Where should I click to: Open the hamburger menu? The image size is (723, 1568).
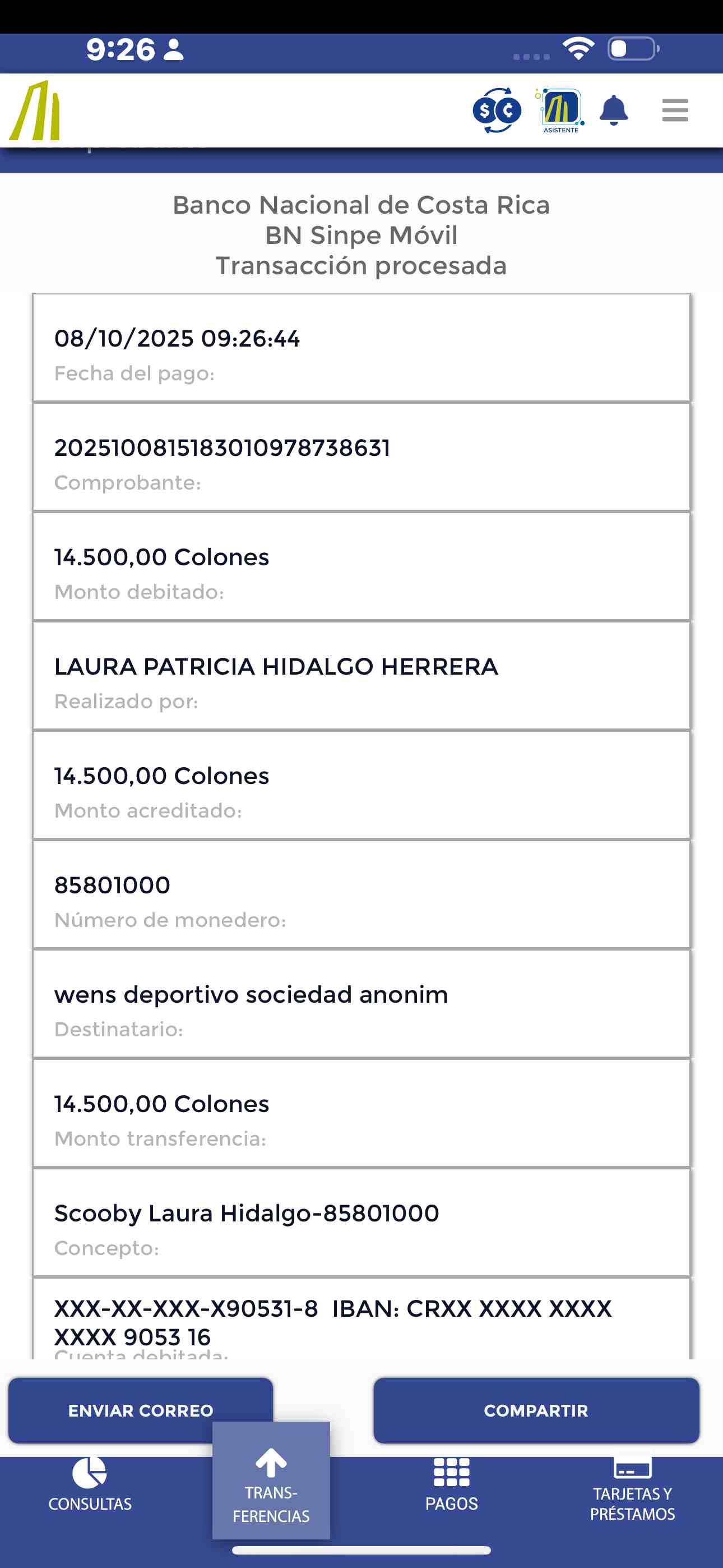pyautogui.click(x=674, y=110)
